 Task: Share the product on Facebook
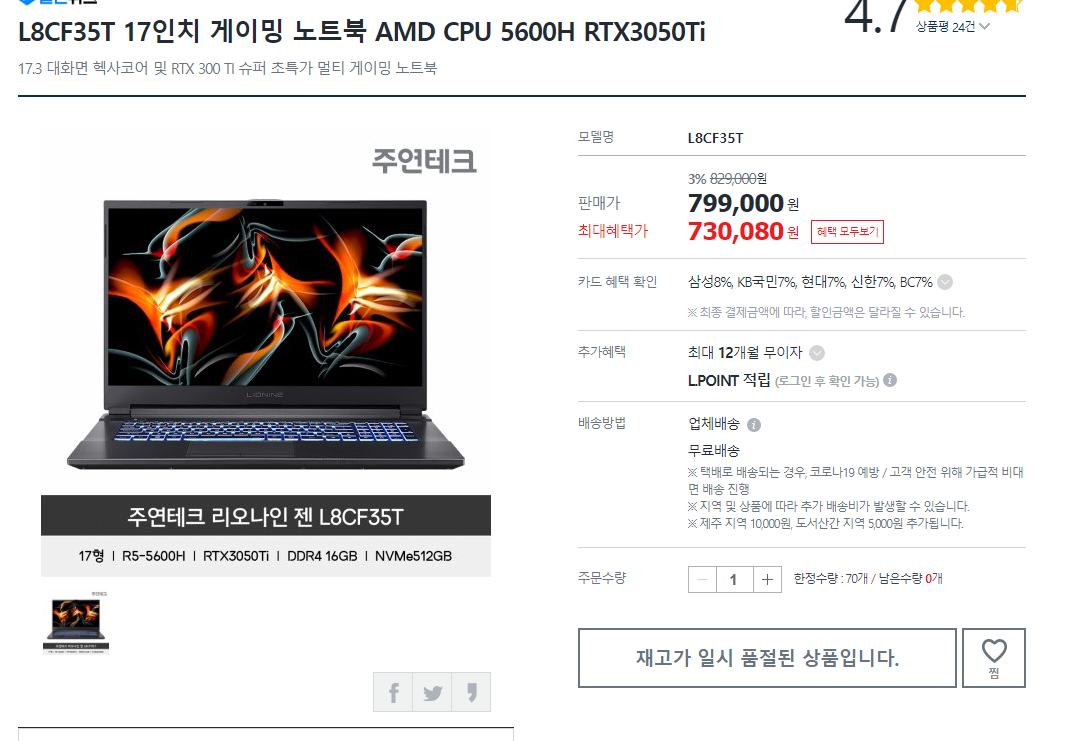(393, 692)
